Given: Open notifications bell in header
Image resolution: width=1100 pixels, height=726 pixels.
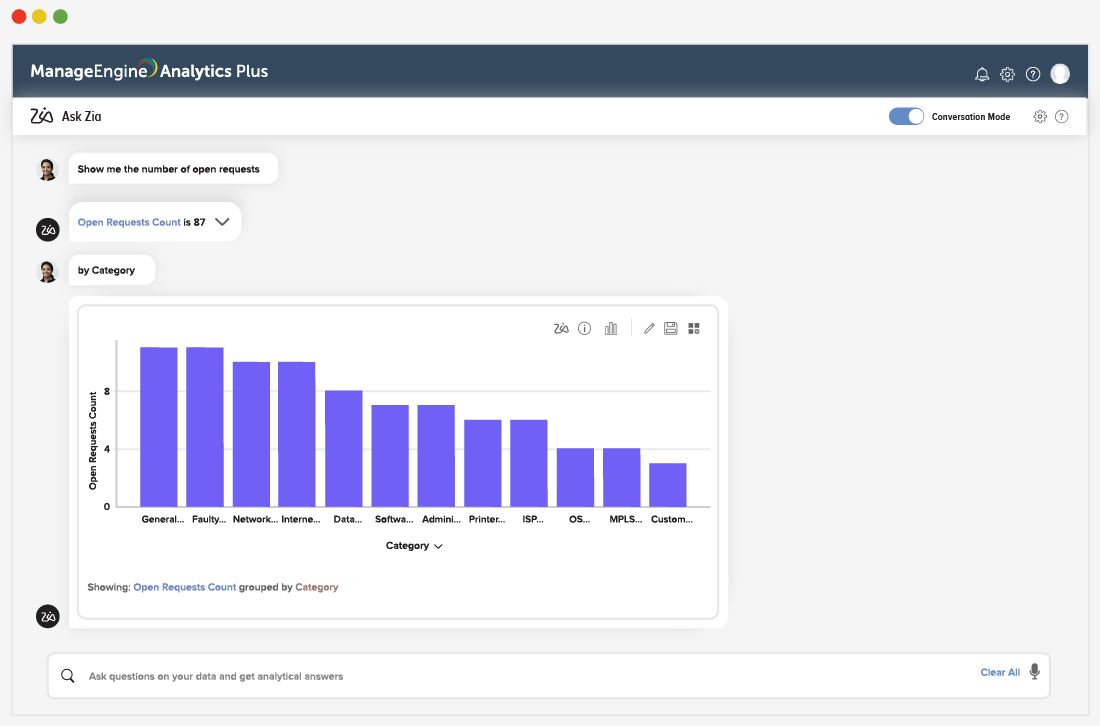Looking at the screenshot, I should click(x=982, y=74).
